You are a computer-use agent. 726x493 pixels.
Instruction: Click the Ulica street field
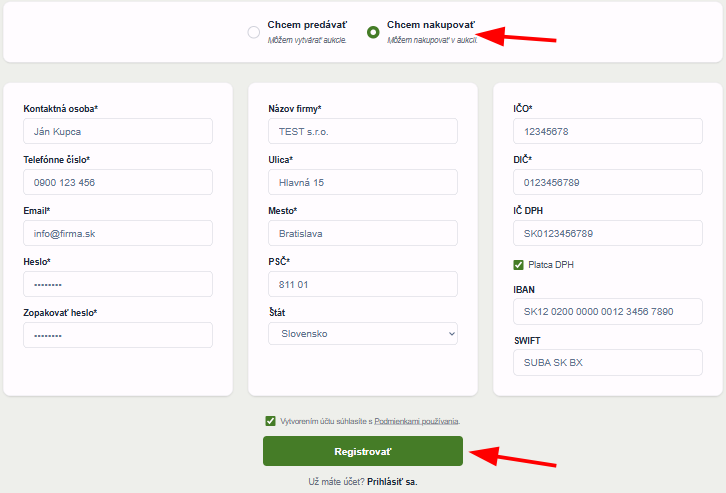pyautogui.click(x=362, y=182)
